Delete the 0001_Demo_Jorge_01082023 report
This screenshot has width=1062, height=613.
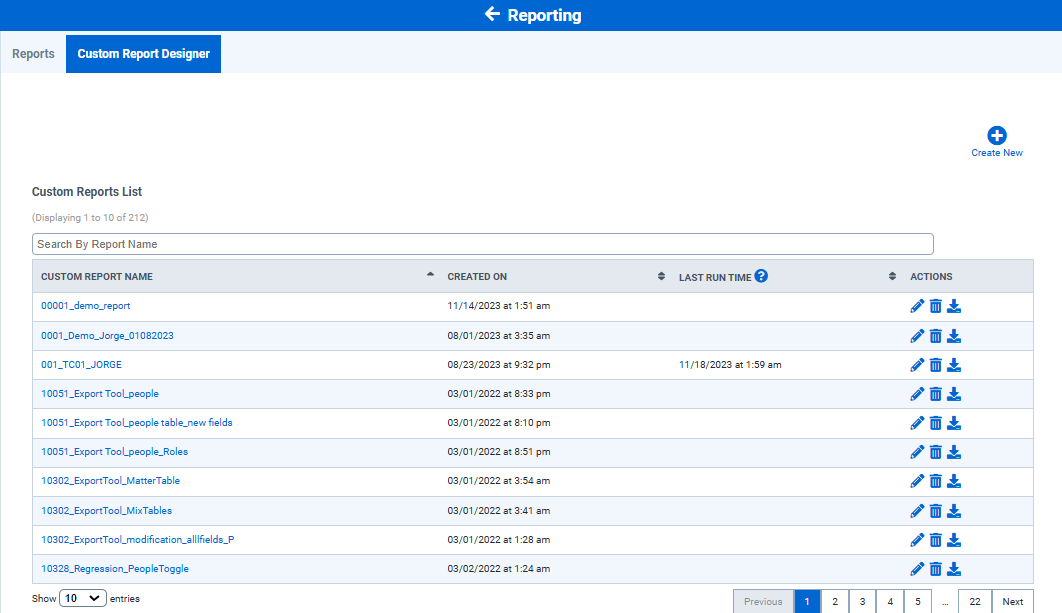[935, 336]
